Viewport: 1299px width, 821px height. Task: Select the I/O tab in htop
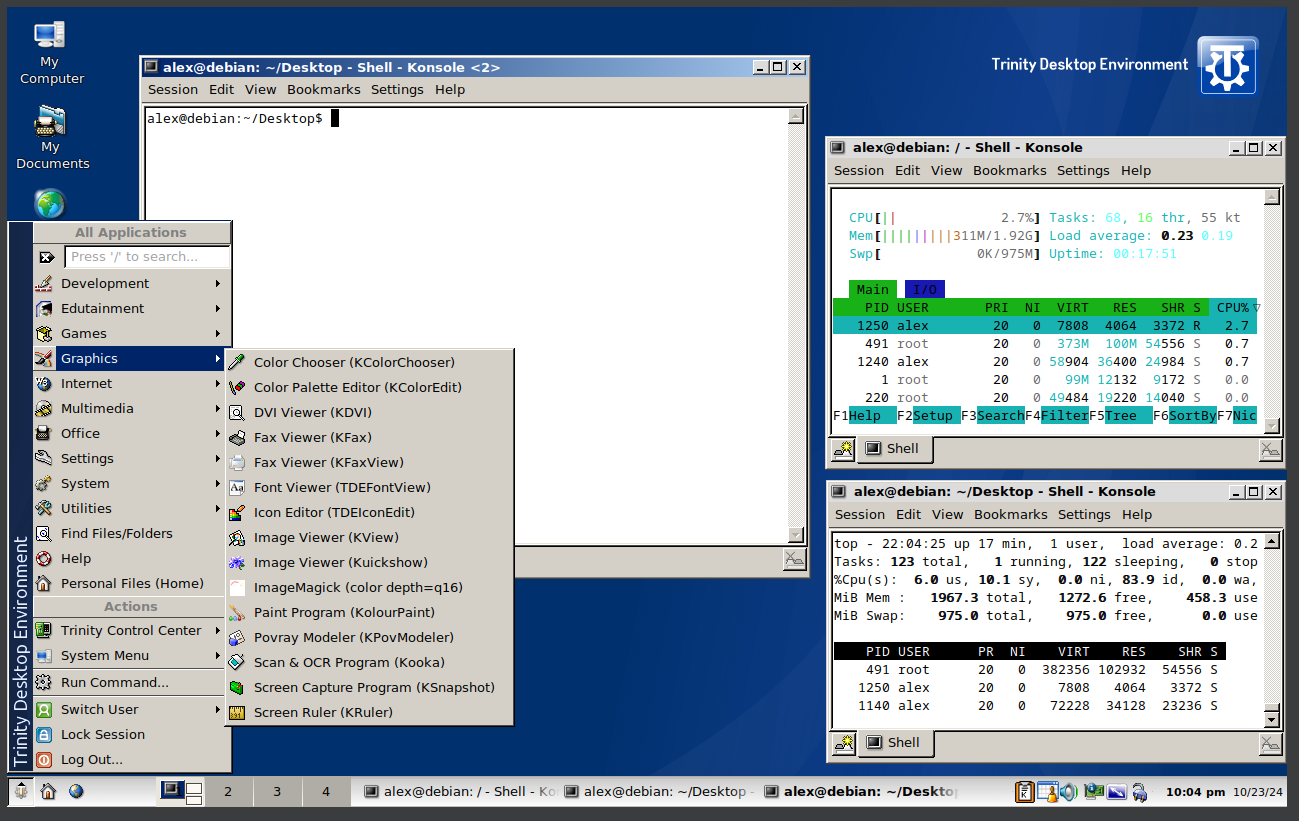coord(924,289)
